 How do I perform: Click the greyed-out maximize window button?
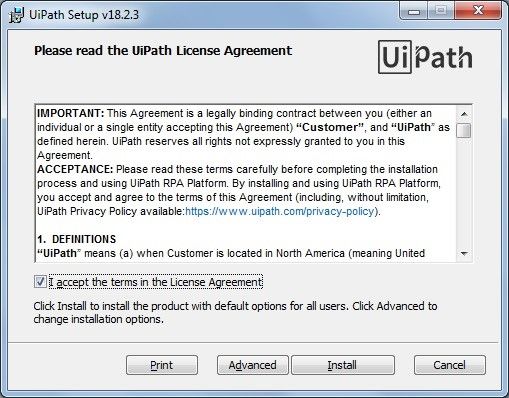pos(441,11)
